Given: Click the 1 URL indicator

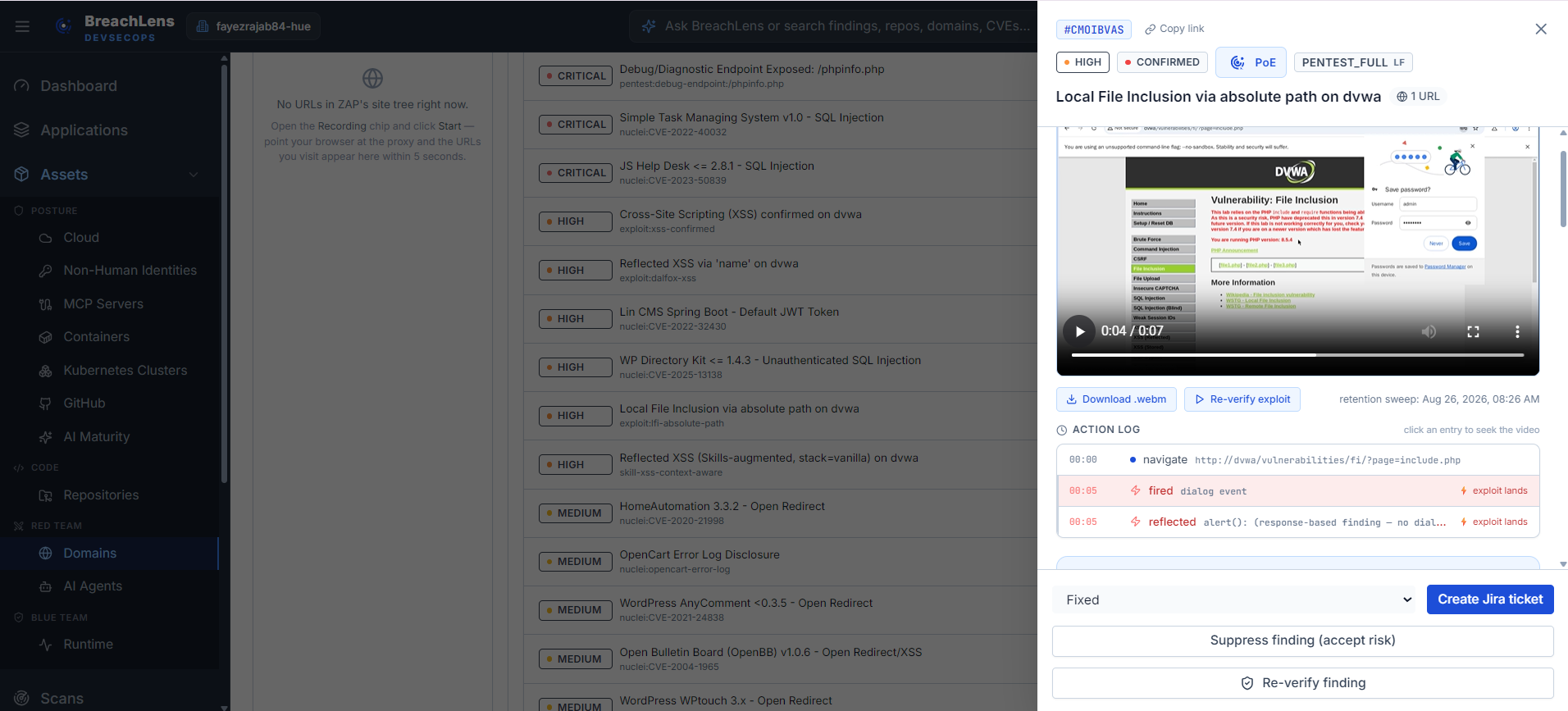Looking at the screenshot, I should (1418, 97).
